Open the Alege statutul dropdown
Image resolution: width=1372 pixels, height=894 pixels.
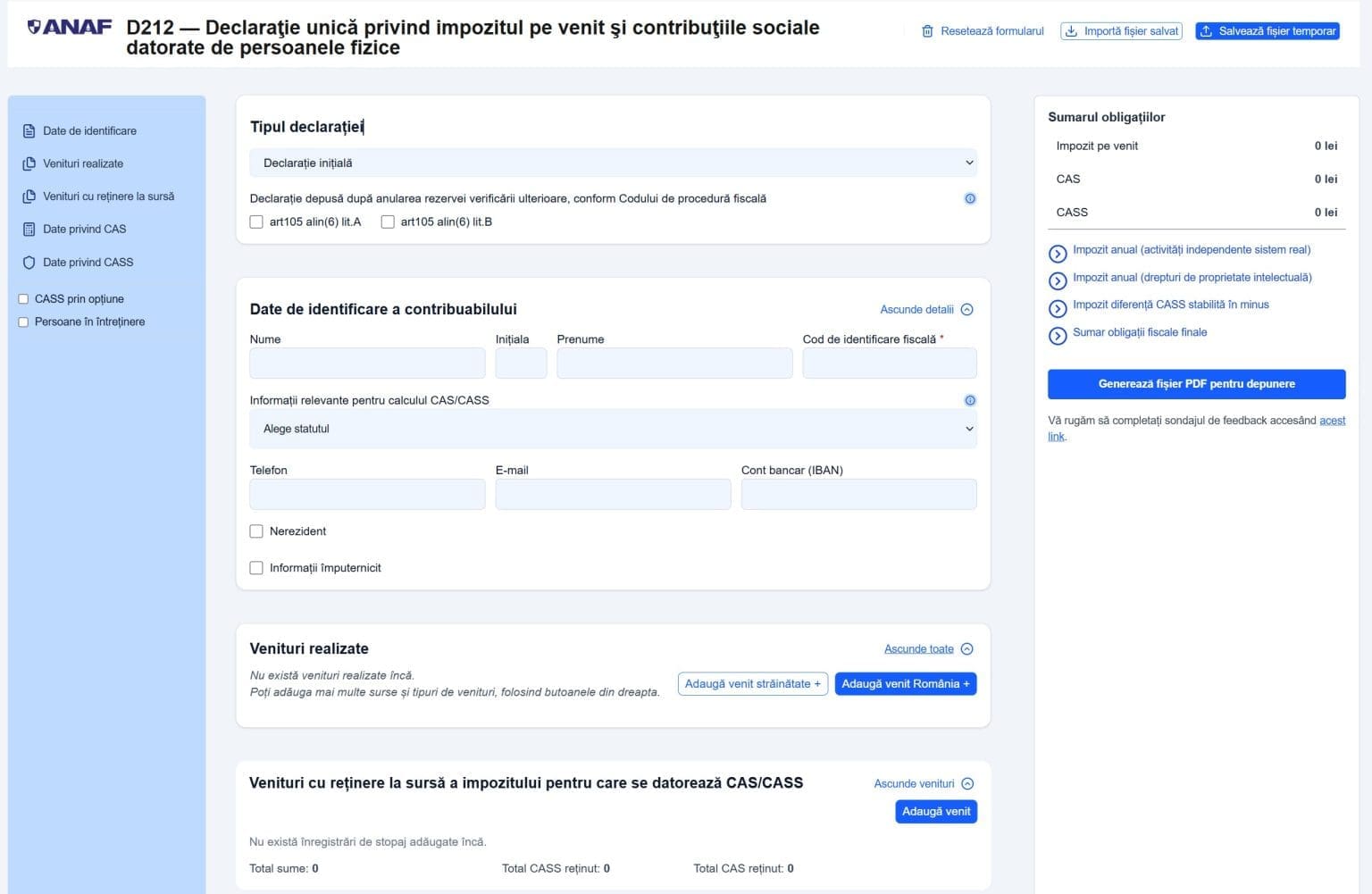click(613, 429)
